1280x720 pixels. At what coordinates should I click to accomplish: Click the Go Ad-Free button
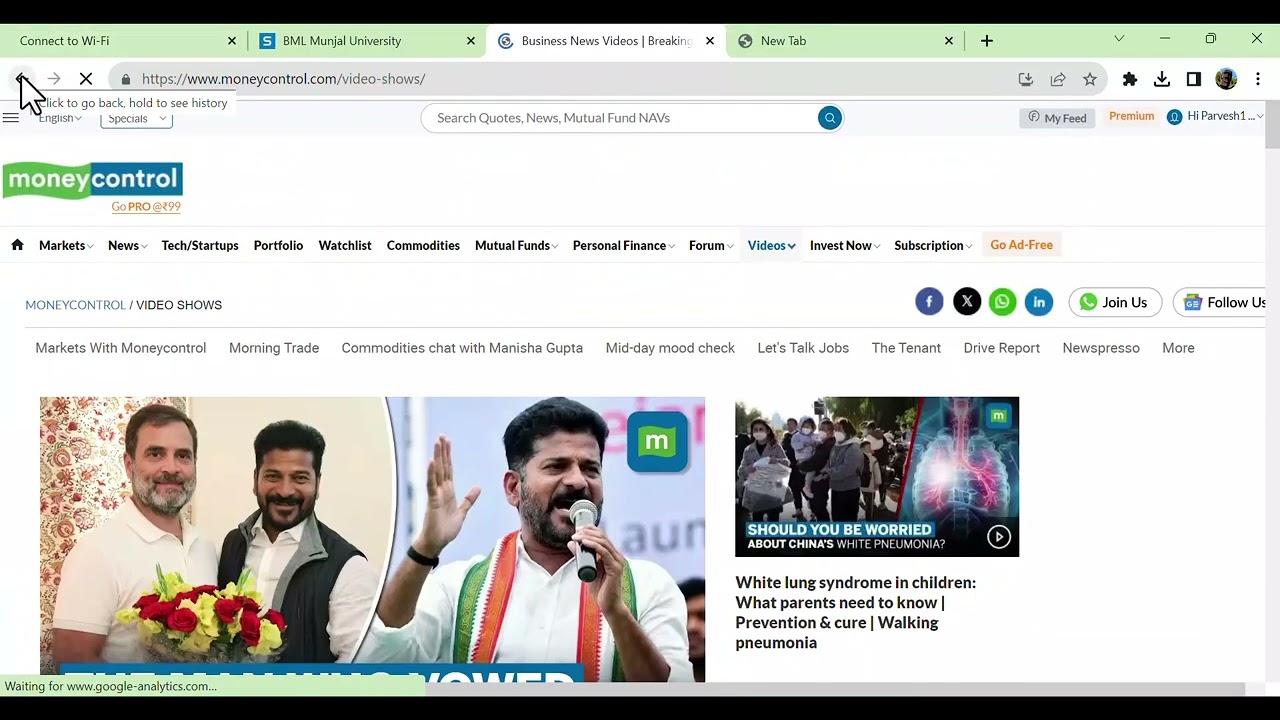pos(1021,245)
